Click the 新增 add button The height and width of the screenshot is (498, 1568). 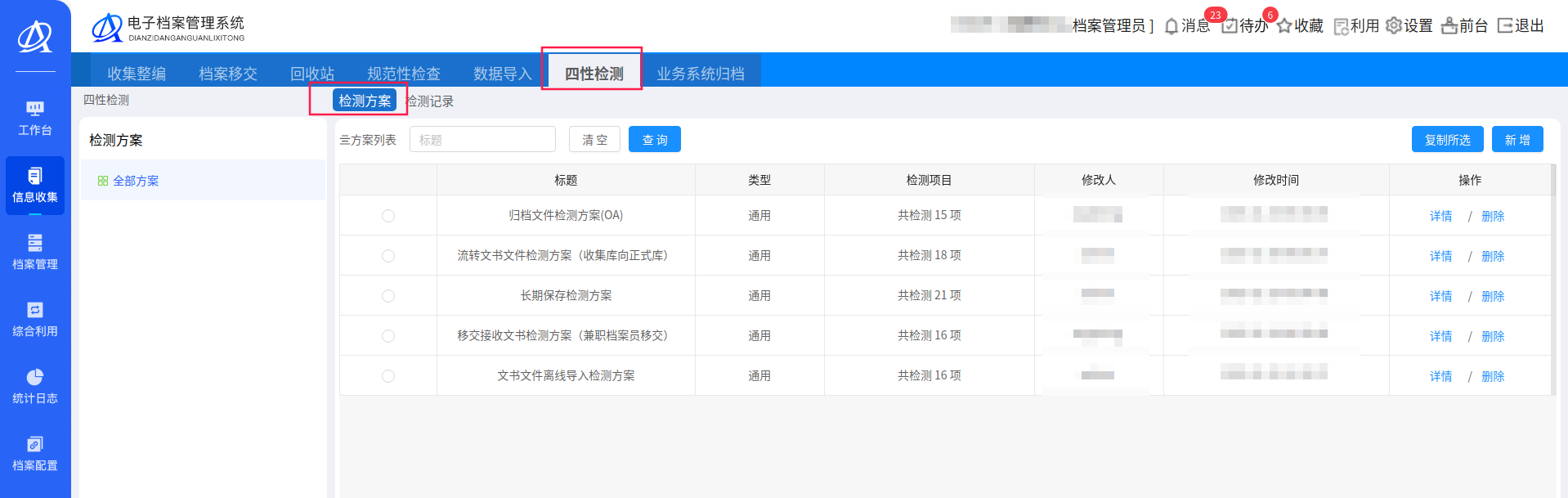(x=1516, y=140)
